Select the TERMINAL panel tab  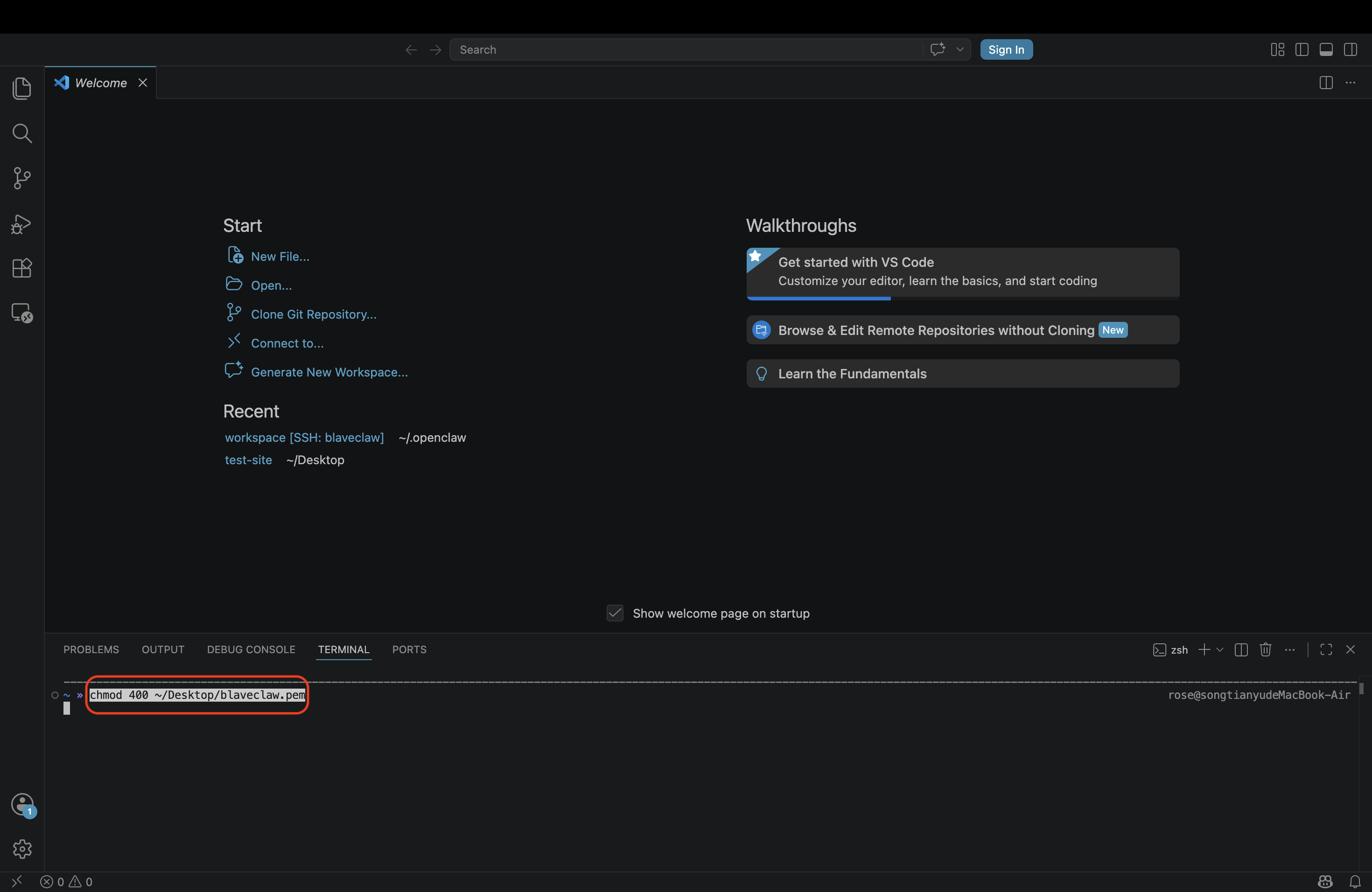click(343, 649)
